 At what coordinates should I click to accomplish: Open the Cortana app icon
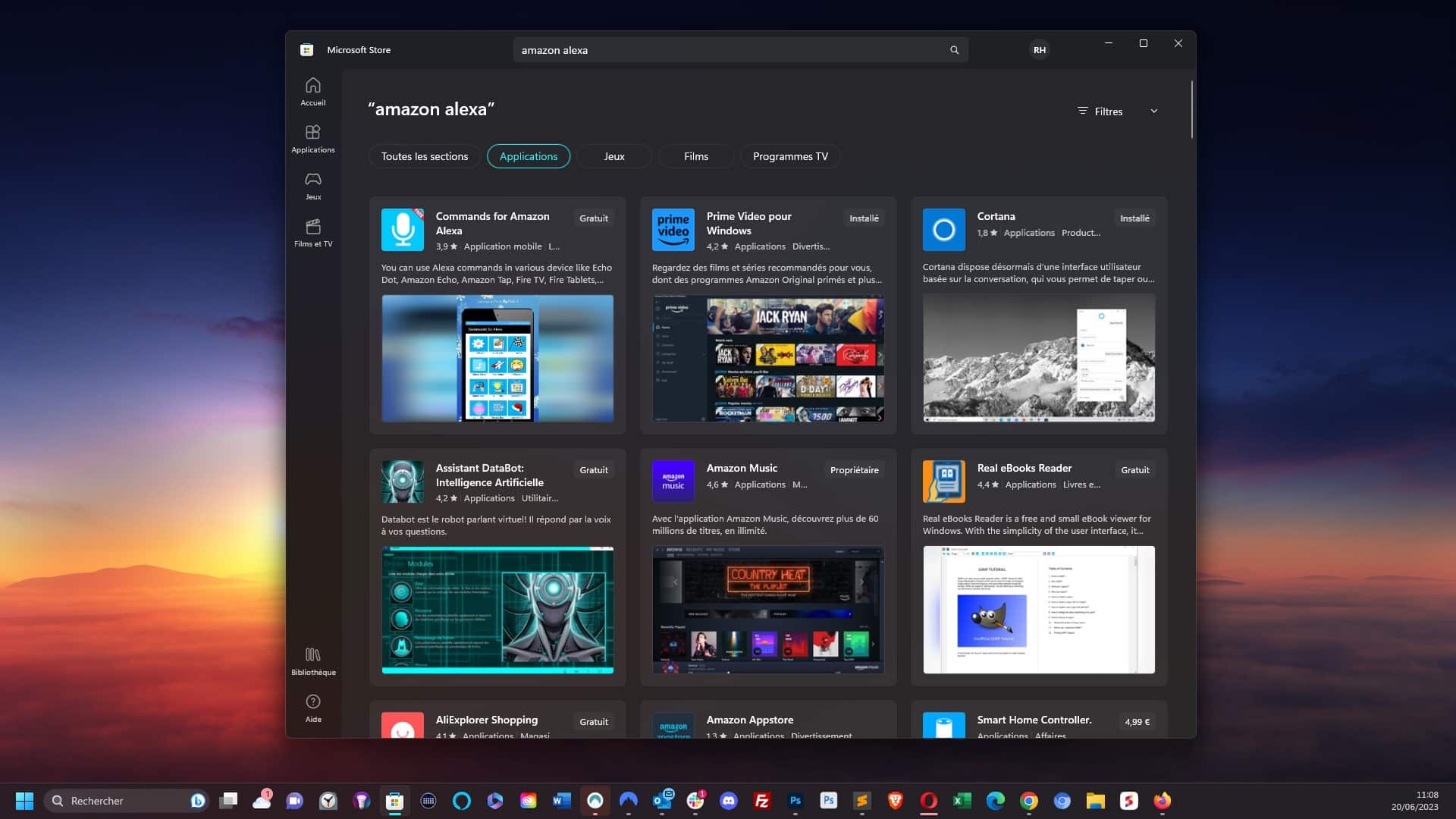click(x=944, y=230)
